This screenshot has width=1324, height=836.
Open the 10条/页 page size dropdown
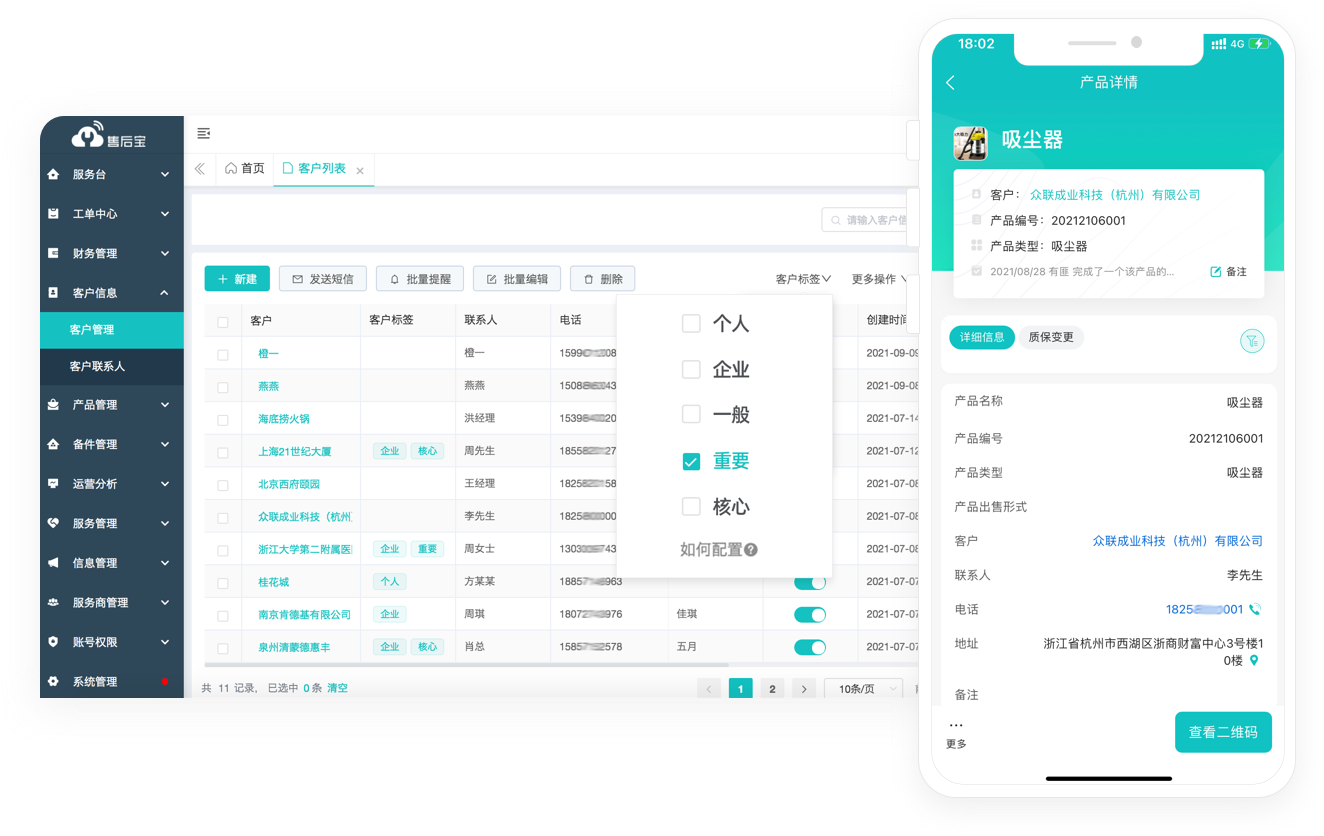coord(862,688)
